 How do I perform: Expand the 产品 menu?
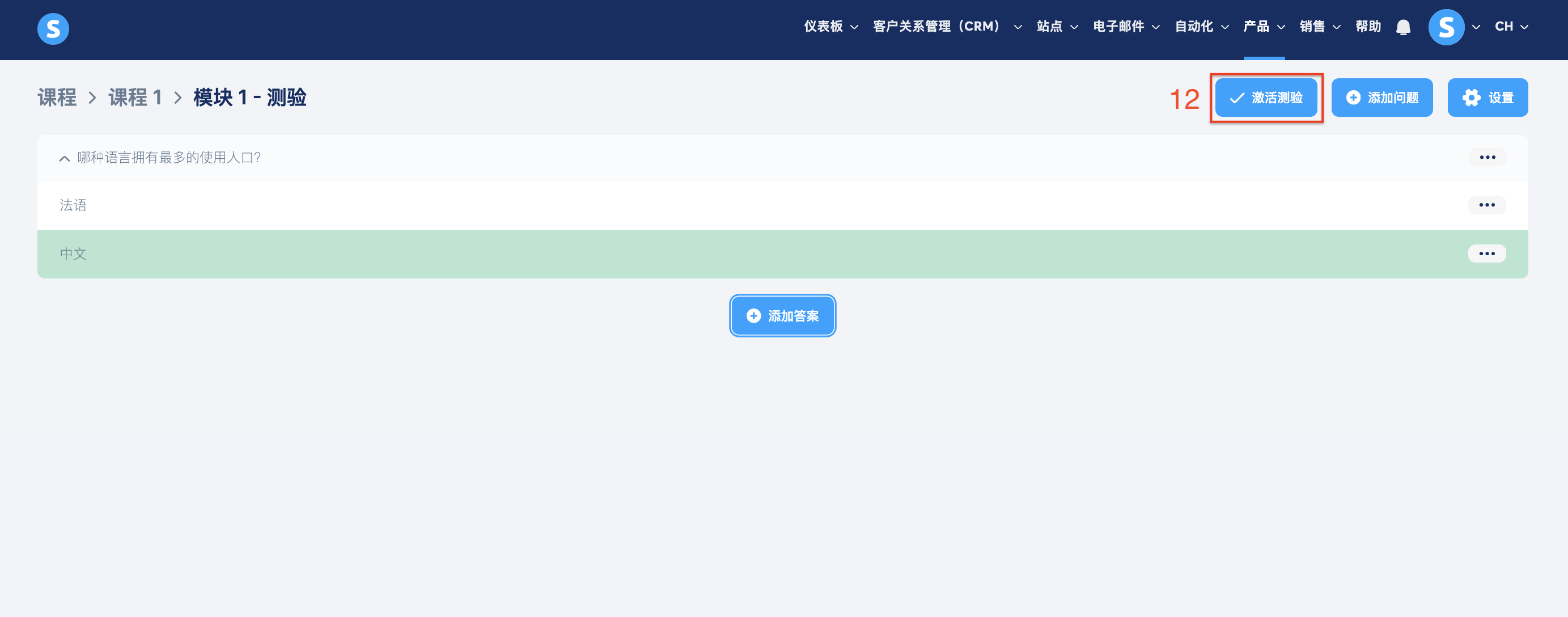1264,26
